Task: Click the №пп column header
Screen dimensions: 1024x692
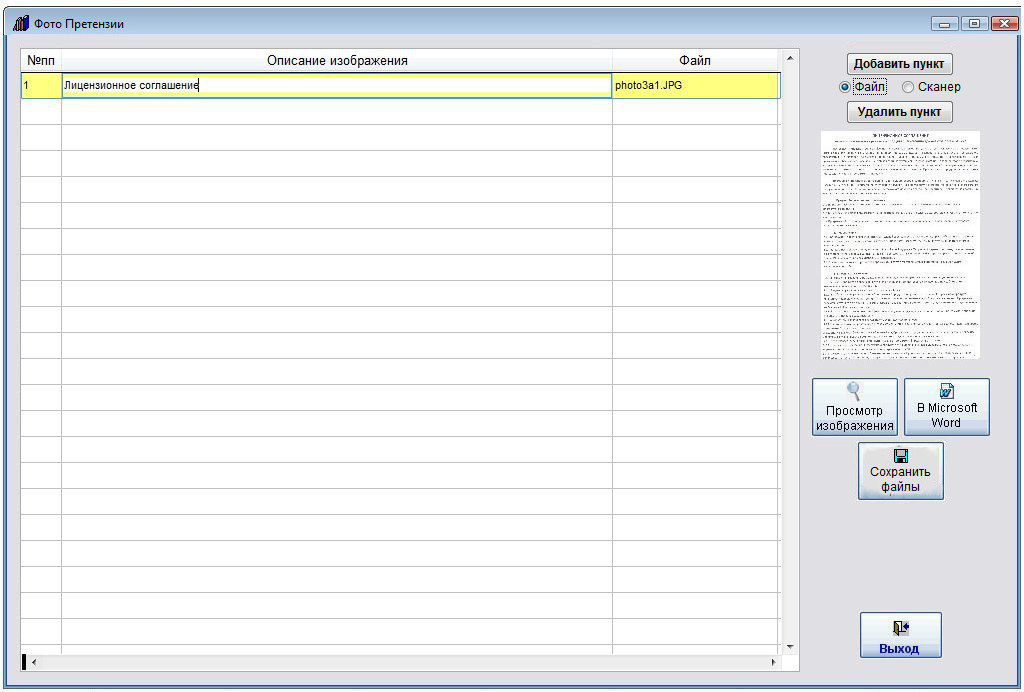Action: pos(41,61)
